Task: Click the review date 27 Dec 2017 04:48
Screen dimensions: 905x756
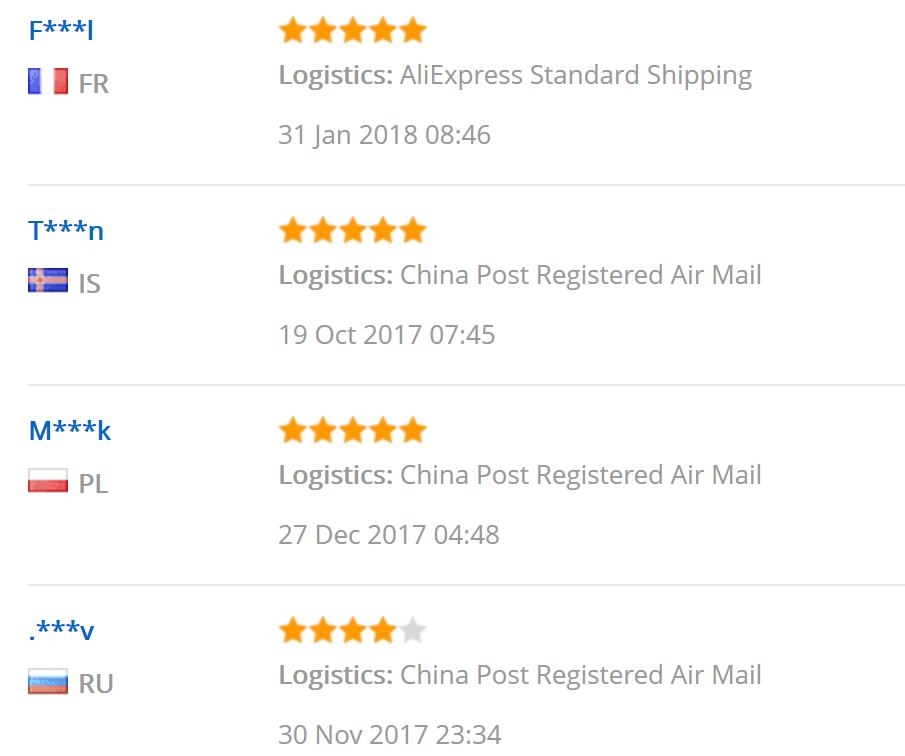Action: coord(389,535)
